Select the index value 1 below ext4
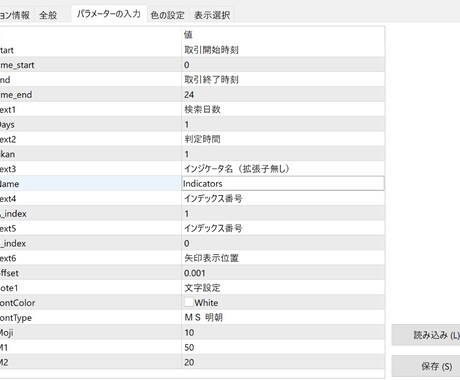The width and height of the screenshot is (460, 380). [283, 213]
